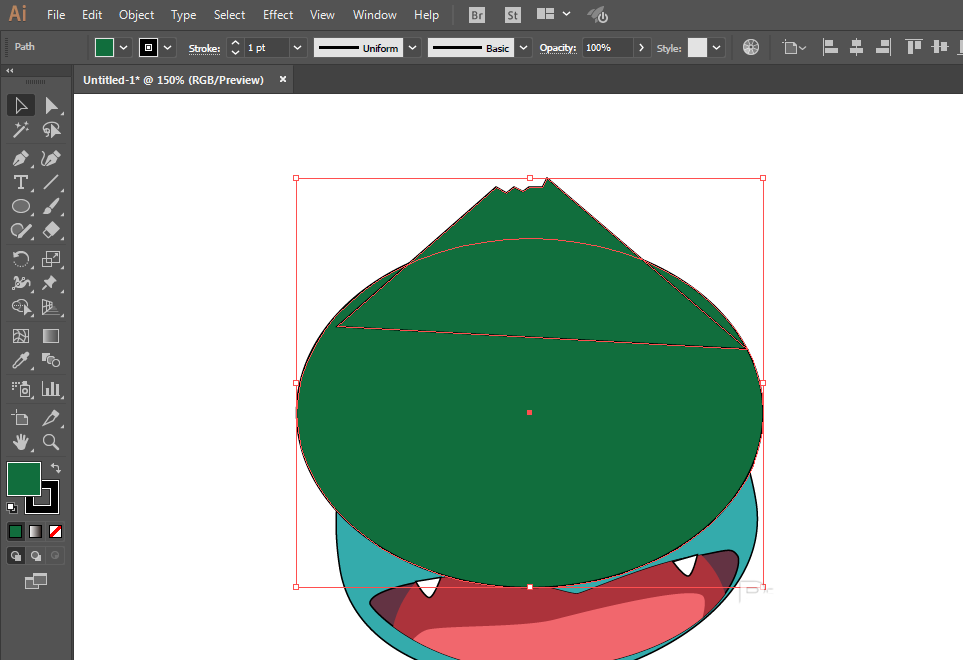The image size is (963, 660).
Task: Choose the Magic Wand tool
Action: [21, 130]
